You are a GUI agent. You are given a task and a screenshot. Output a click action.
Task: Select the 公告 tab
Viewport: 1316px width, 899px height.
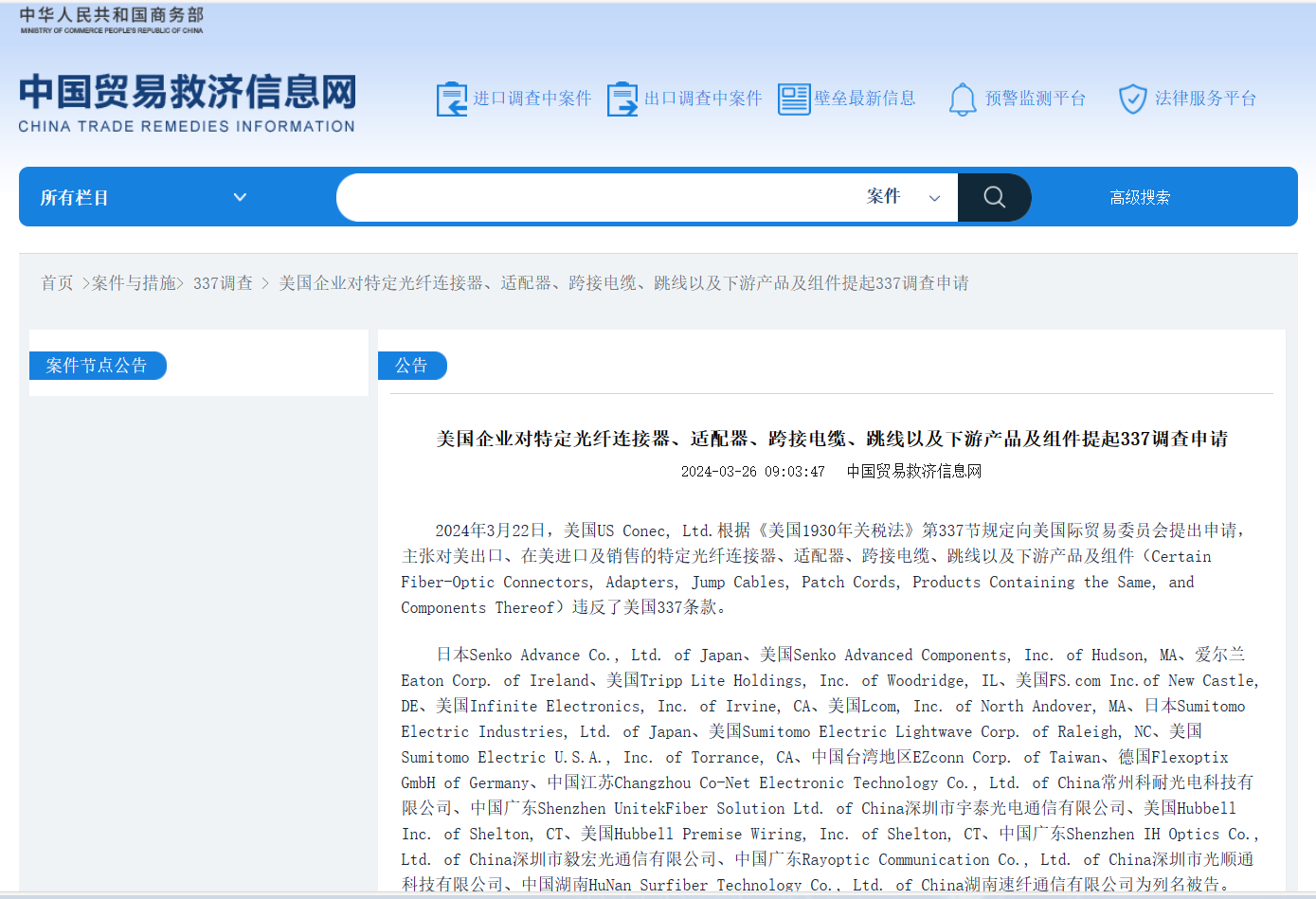[x=411, y=366]
